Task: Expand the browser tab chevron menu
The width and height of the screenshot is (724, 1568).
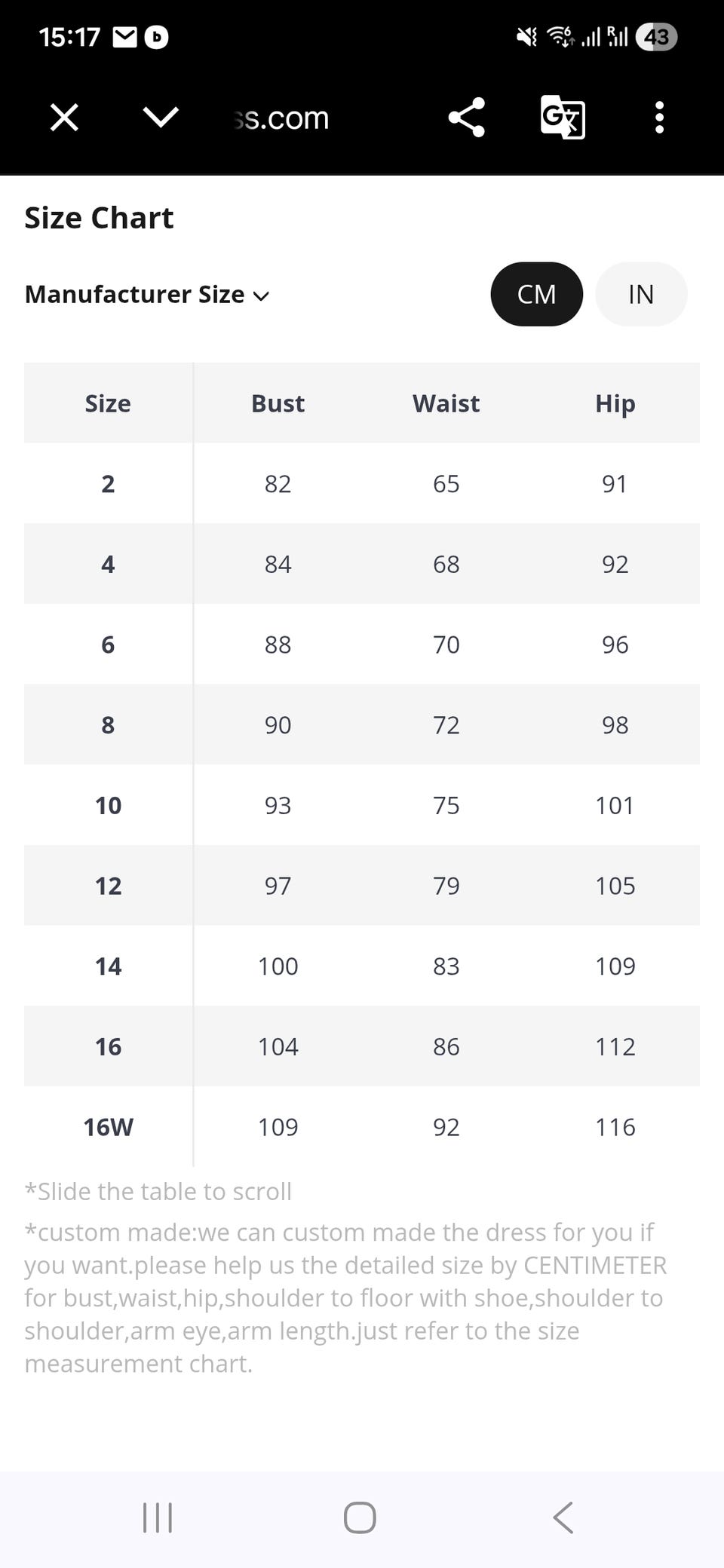Action: pyautogui.click(x=160, y=118)
